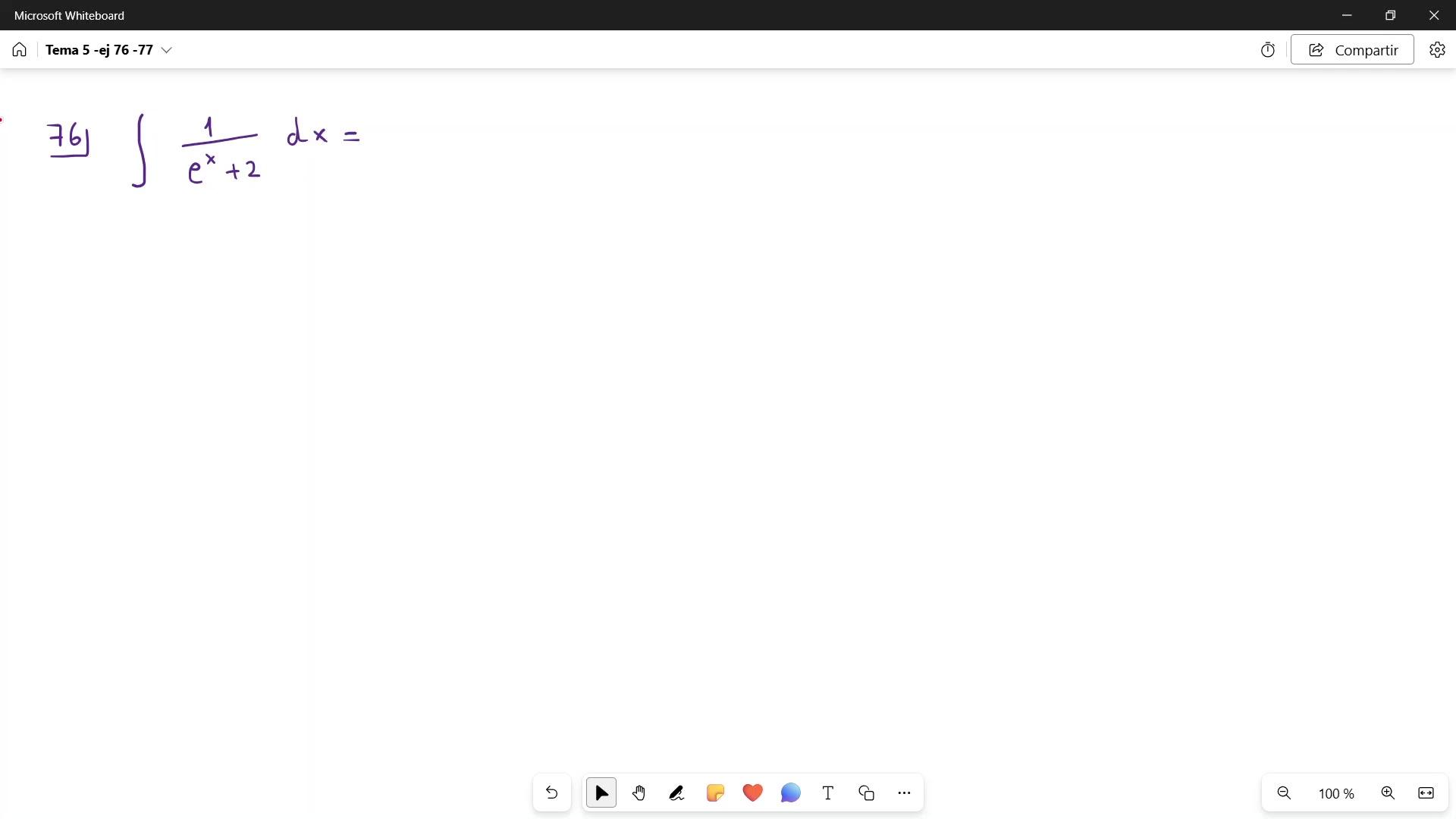Open the timer tool icon
The image size is (1456, 819).
pyautogui.click(x=1268, y=50)
